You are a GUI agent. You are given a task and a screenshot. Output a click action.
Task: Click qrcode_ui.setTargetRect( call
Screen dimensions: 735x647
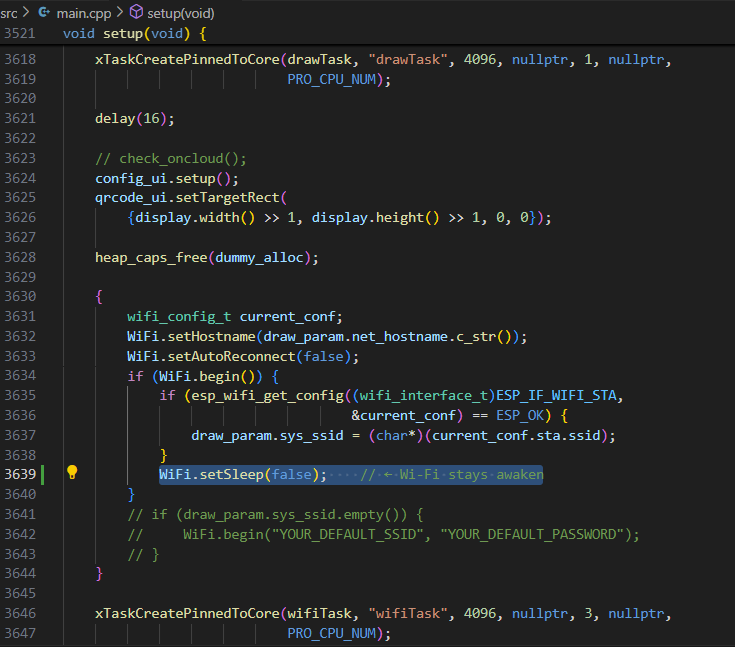tap(191, 198)
